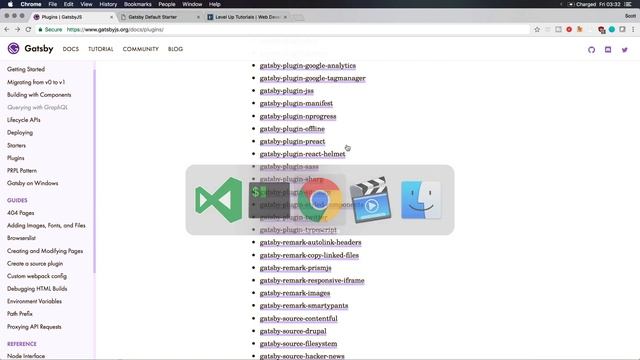Open gatsby-plugin-google-analytics link

308,66
